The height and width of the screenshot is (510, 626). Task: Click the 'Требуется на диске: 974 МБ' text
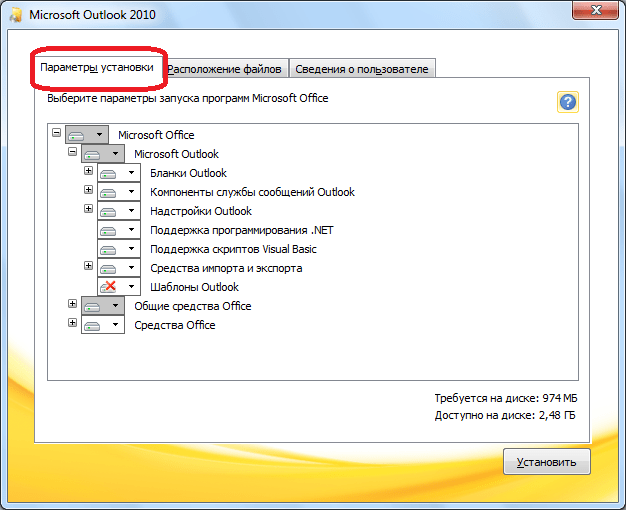point(506,398)
